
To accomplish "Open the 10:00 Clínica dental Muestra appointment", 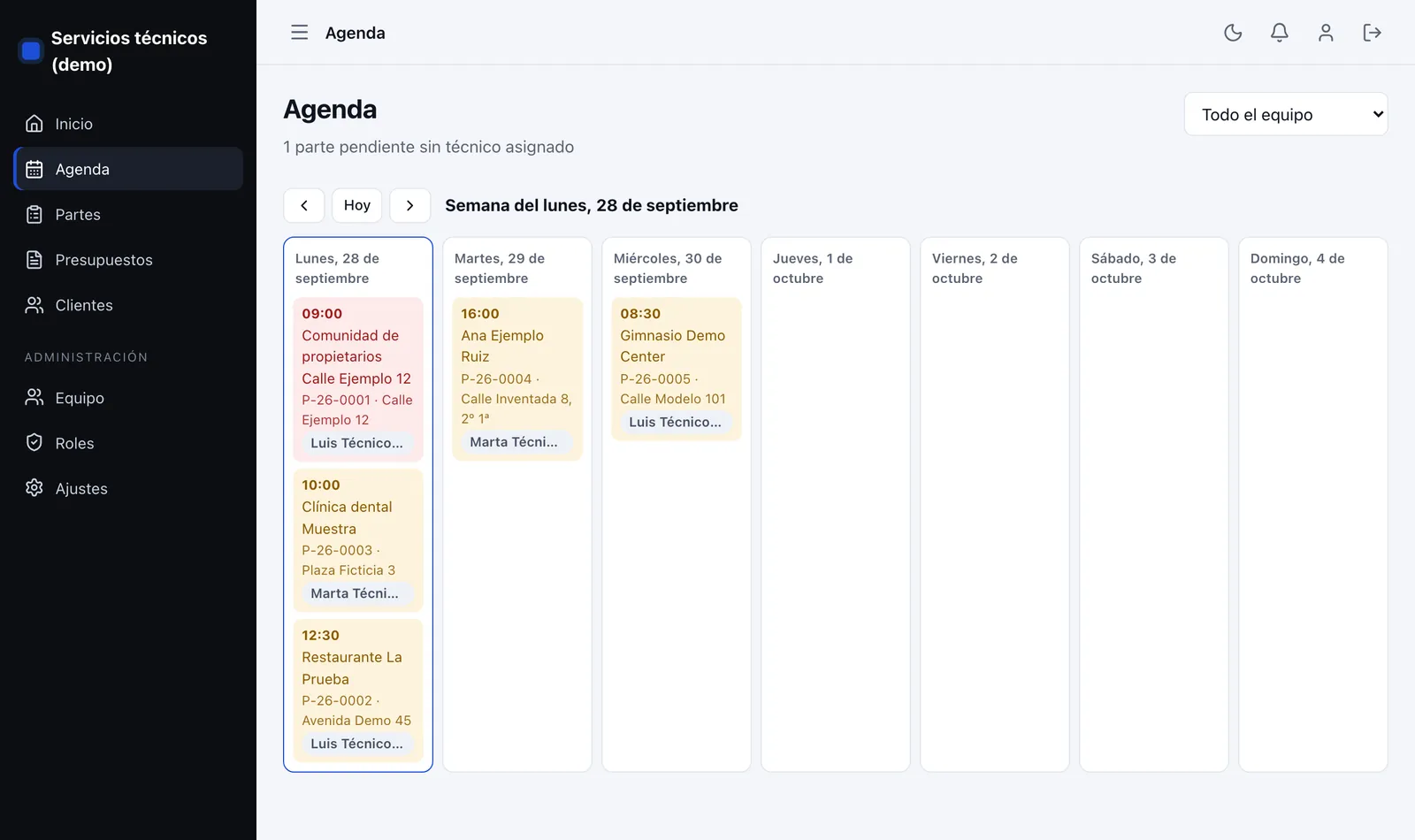I will point(358,540).
